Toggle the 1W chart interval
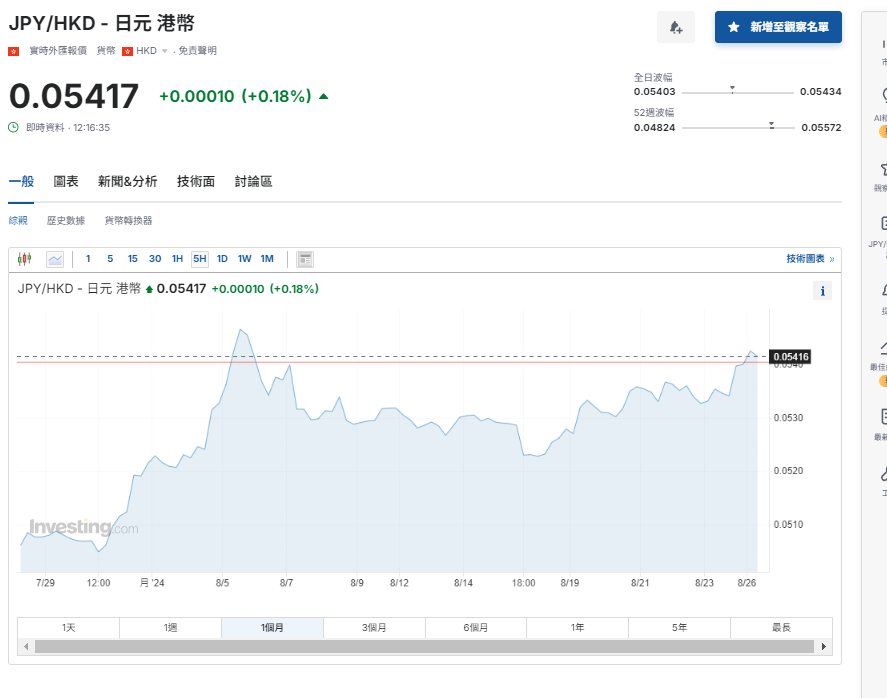Image resolution: width=887 pixels, height=698 pixels. [x=243, y=258]
